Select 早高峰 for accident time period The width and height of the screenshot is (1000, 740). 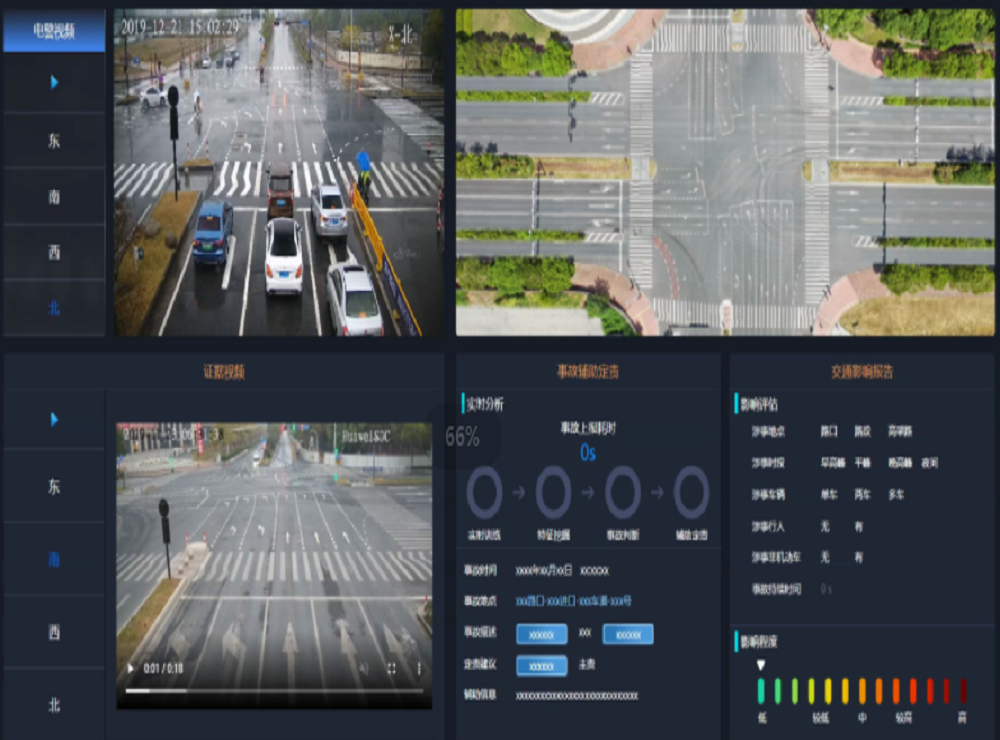coord(831,463)
